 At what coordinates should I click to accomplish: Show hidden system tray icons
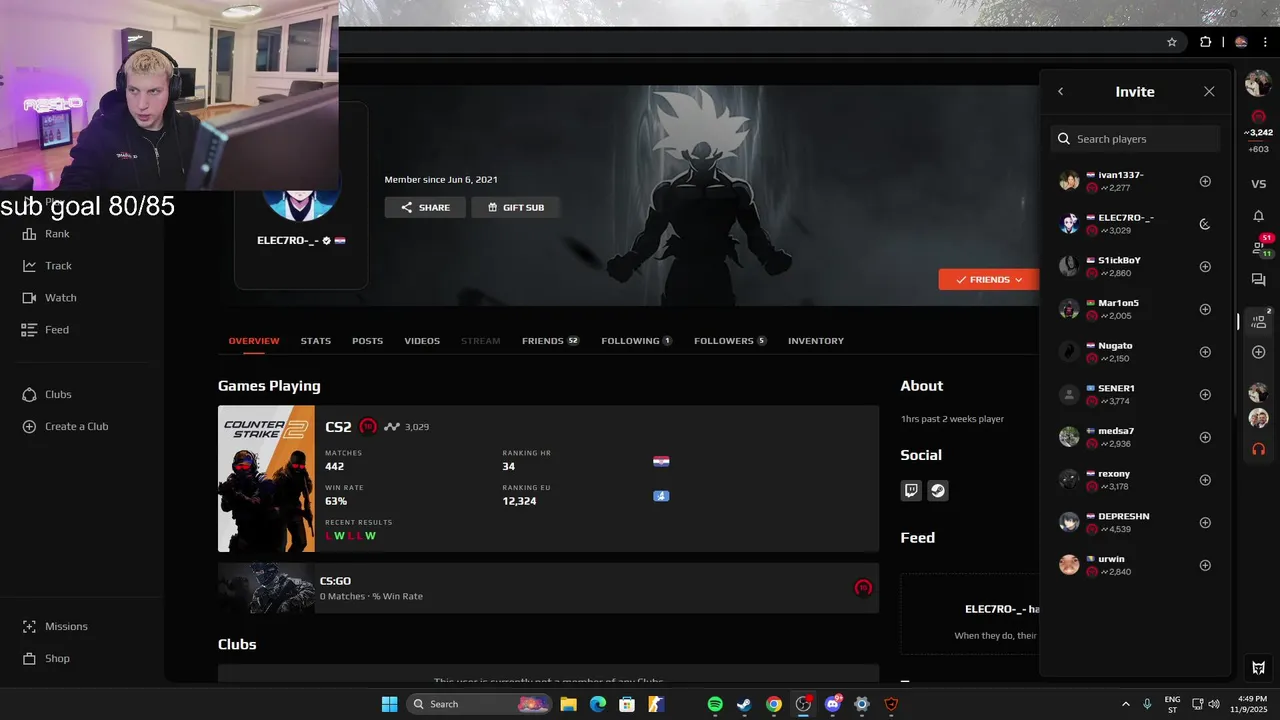[x=1125, y=704]
